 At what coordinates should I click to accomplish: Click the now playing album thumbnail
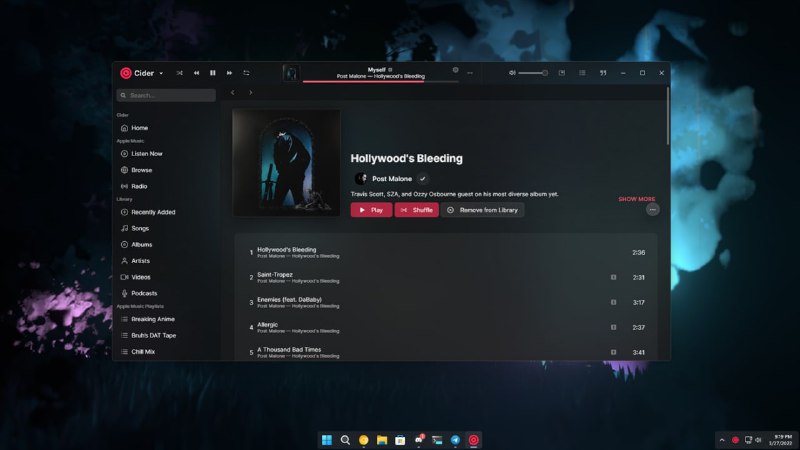[291, 73]
